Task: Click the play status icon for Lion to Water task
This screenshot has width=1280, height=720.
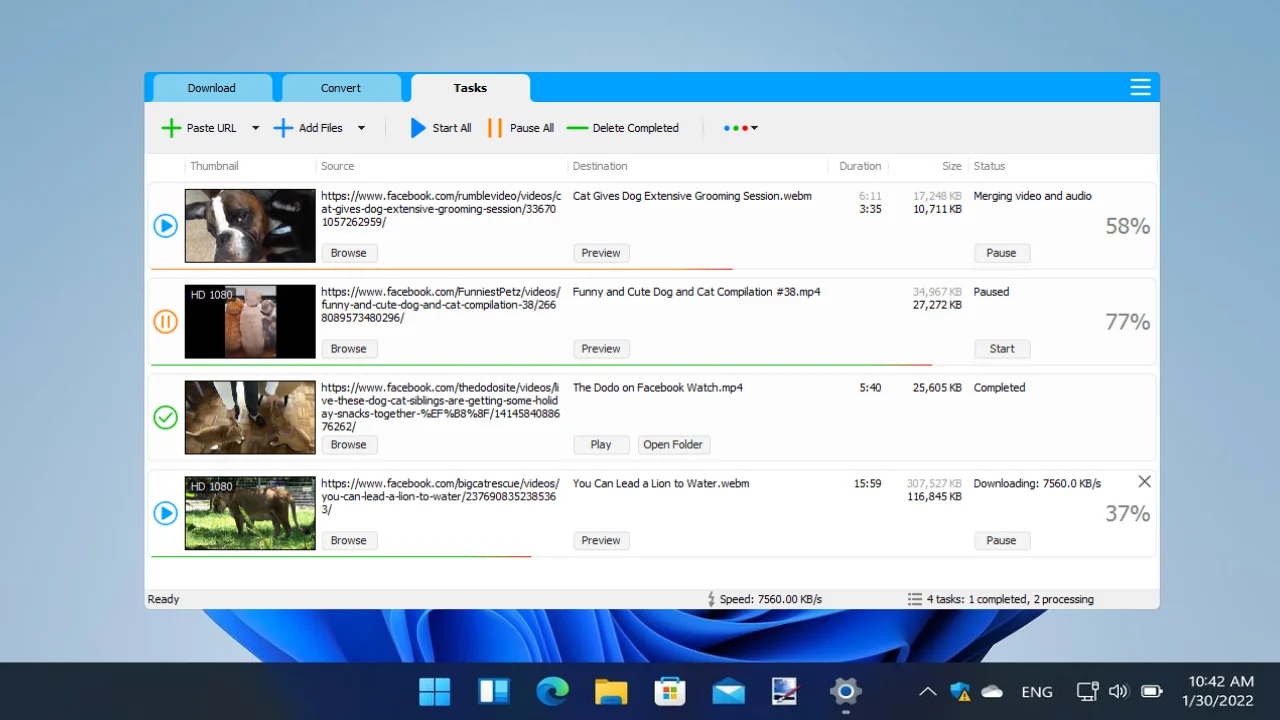Action: click(x=165, y=513)
